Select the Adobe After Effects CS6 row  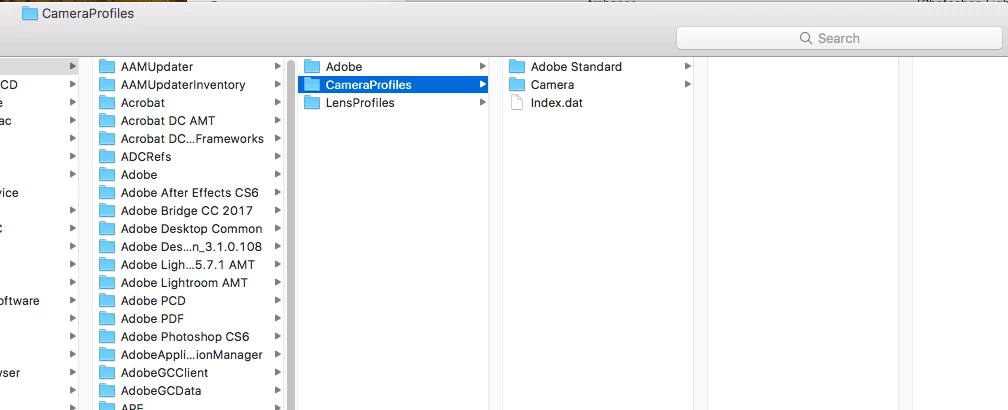pyautogui.click(x=190, y=192)
